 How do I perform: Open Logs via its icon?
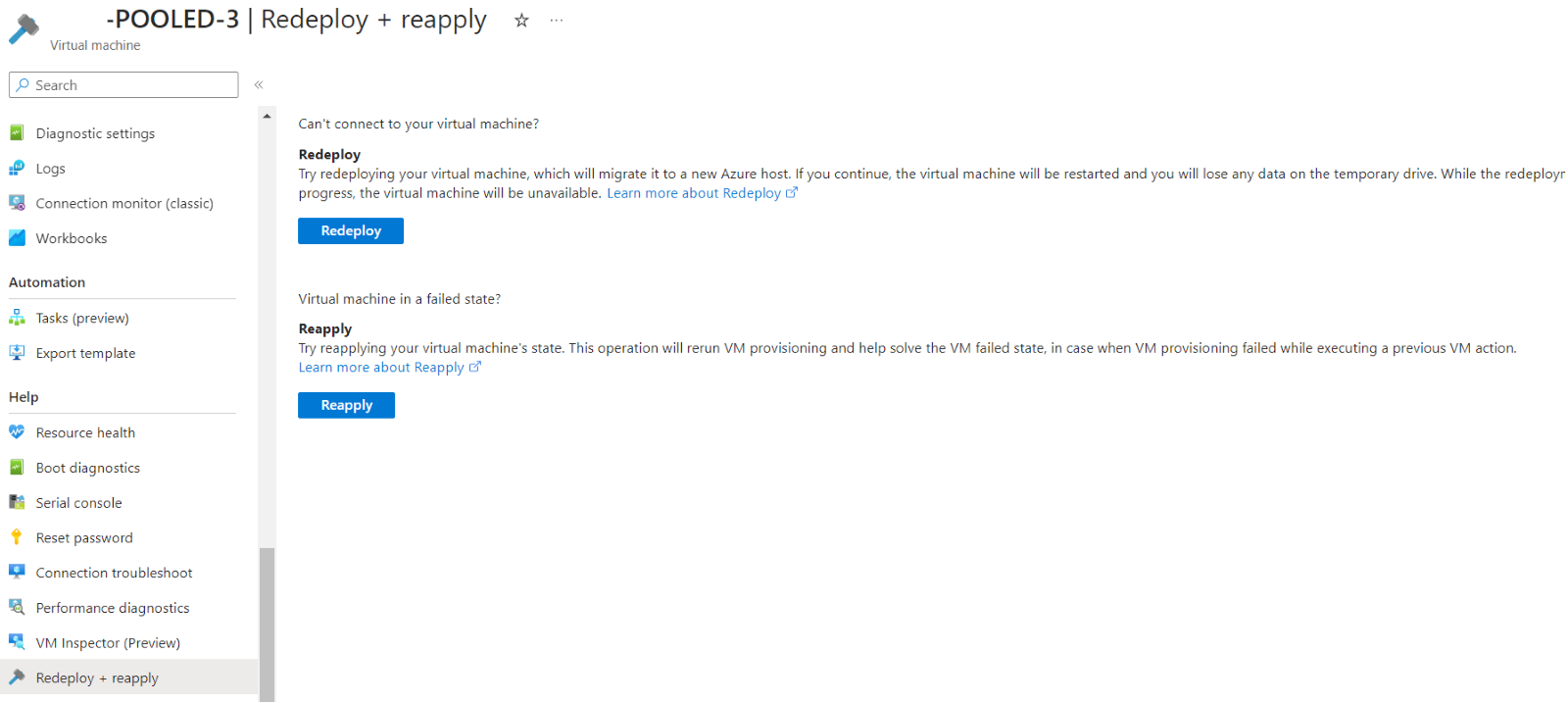pyautogui.click(x=18, y=168)
